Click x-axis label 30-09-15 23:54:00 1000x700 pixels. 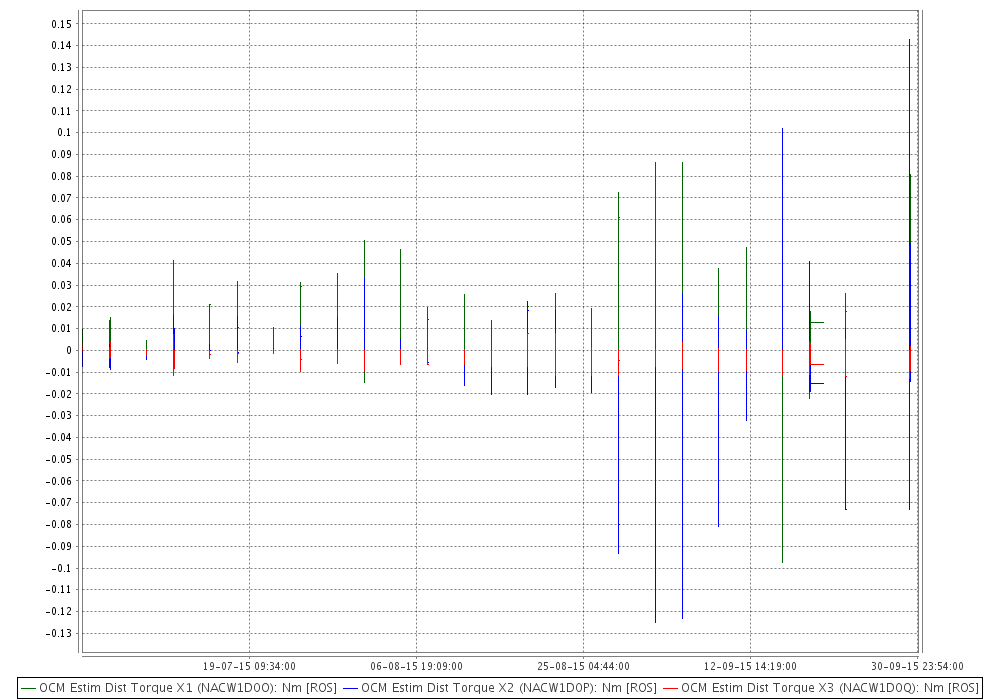click(x=917, y=666)
